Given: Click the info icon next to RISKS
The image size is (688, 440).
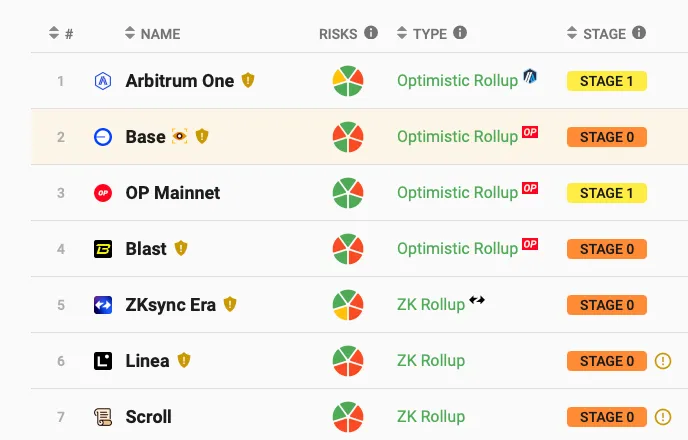Looking at the screenshot, I should 371,33.
